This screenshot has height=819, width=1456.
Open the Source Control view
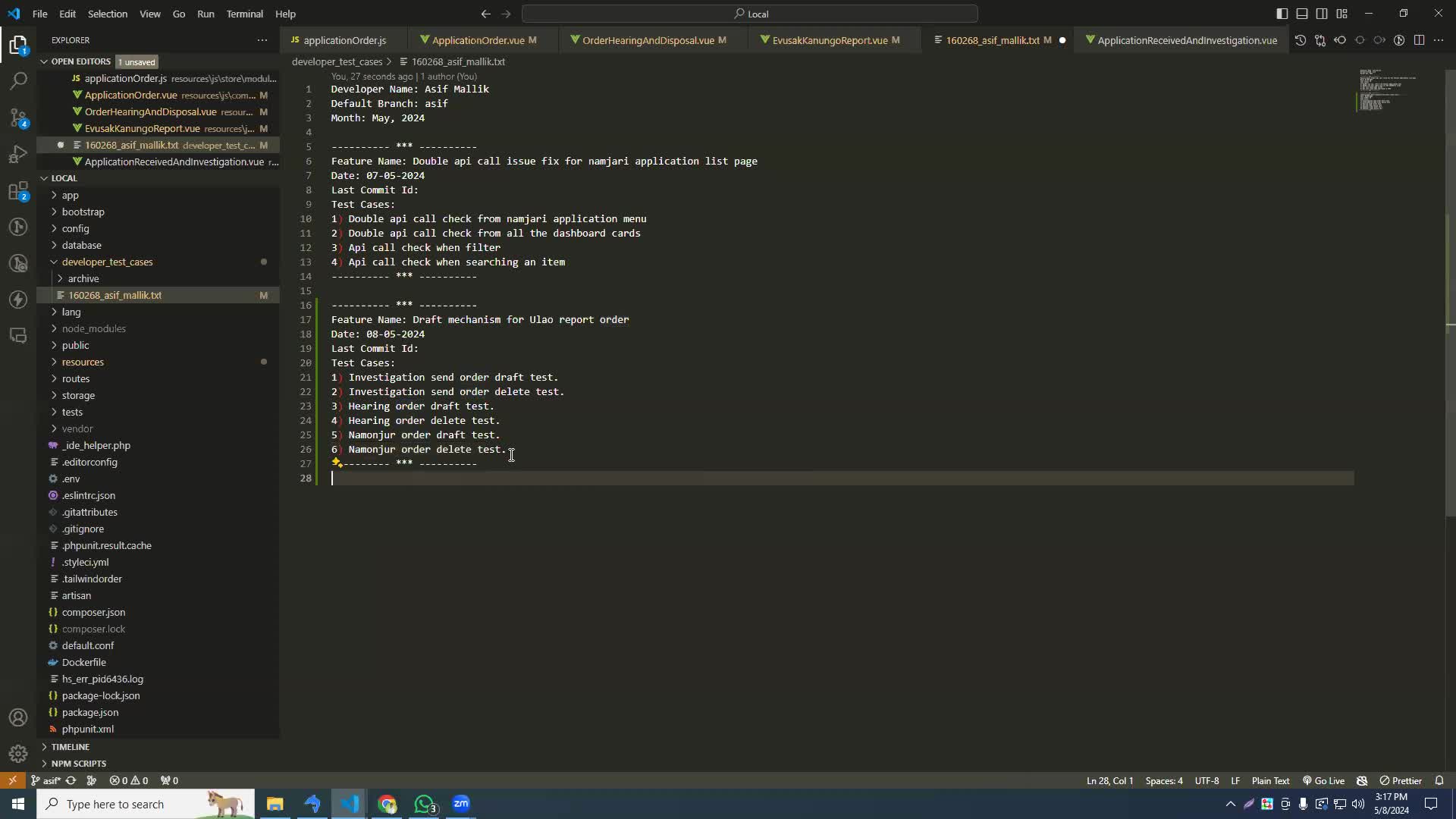pyautogui.click(x=18, y=117)
